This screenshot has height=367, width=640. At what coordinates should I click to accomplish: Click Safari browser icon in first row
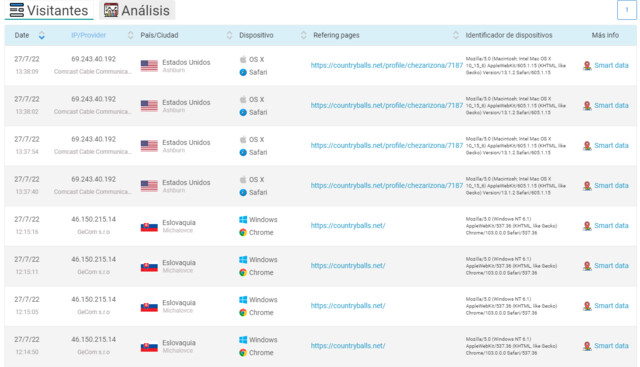point(243,72)
